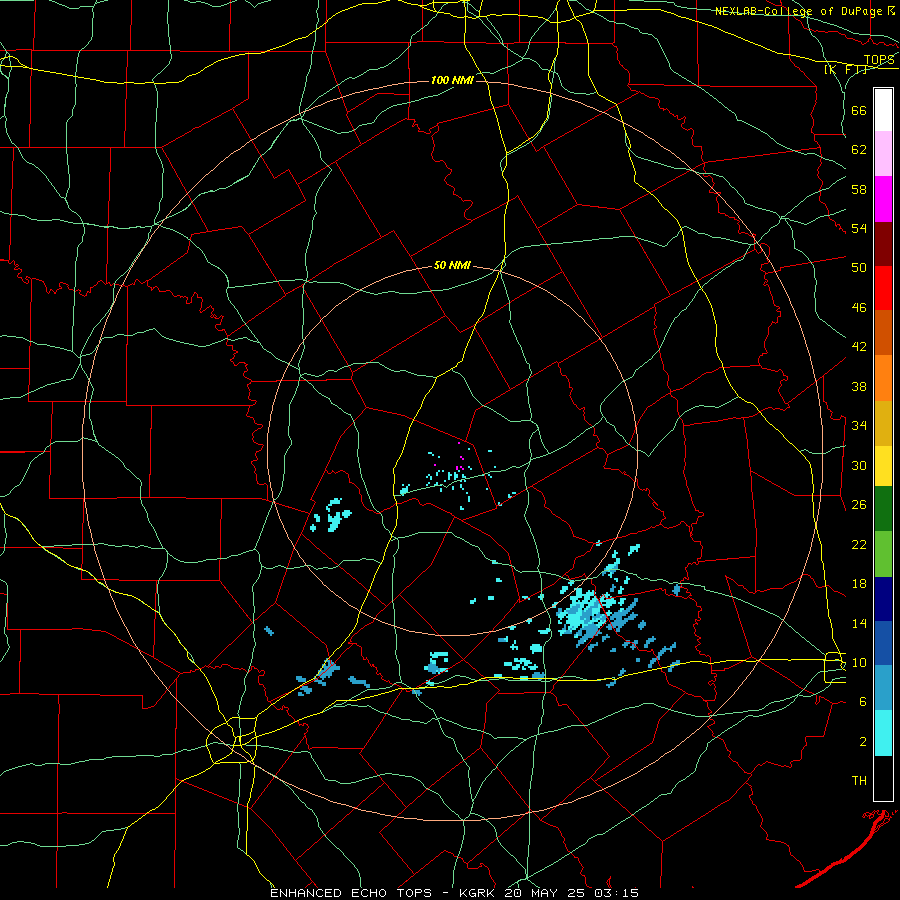The image size is (900, 900).
Task: Click the '2' legend value
Action: pos(862,742)
